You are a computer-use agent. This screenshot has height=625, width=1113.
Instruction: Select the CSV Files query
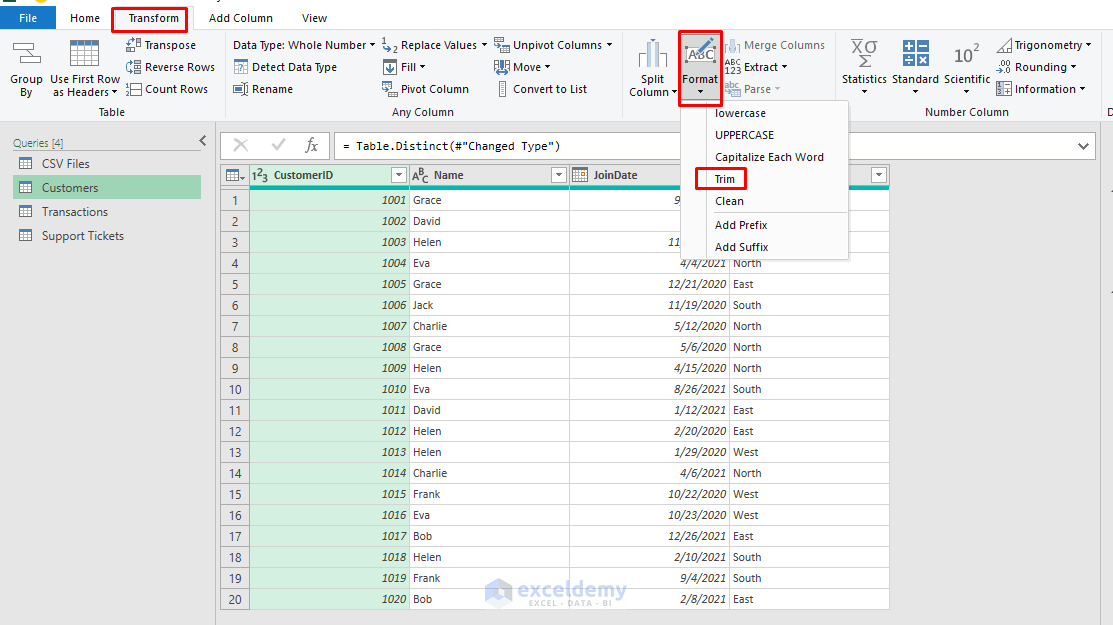coord(107,163)
